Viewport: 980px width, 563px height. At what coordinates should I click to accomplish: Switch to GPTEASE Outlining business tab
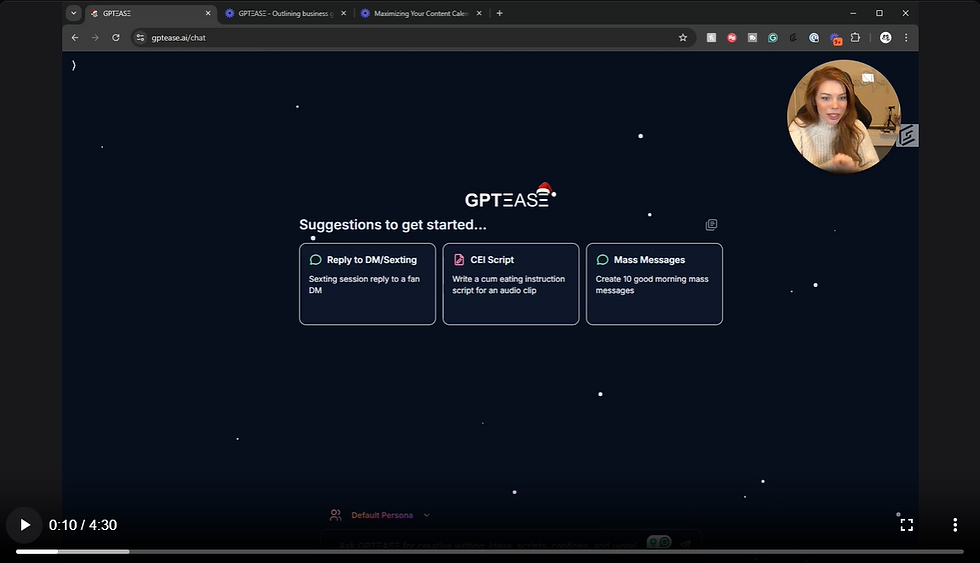pyautogui.click(x=285, y=13)
